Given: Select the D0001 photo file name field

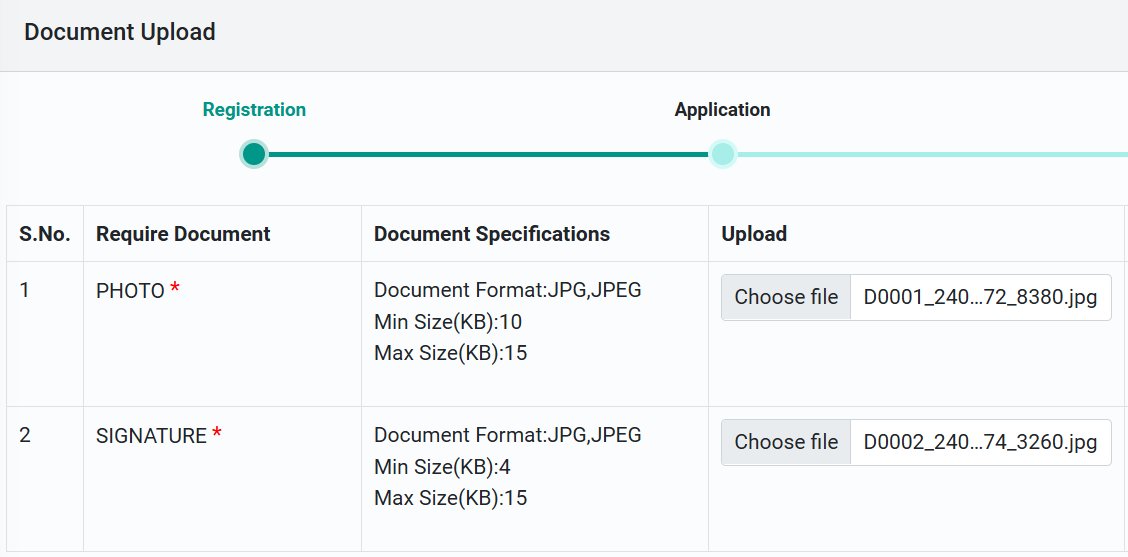Looking at the screenshot, I should [981, 297].
